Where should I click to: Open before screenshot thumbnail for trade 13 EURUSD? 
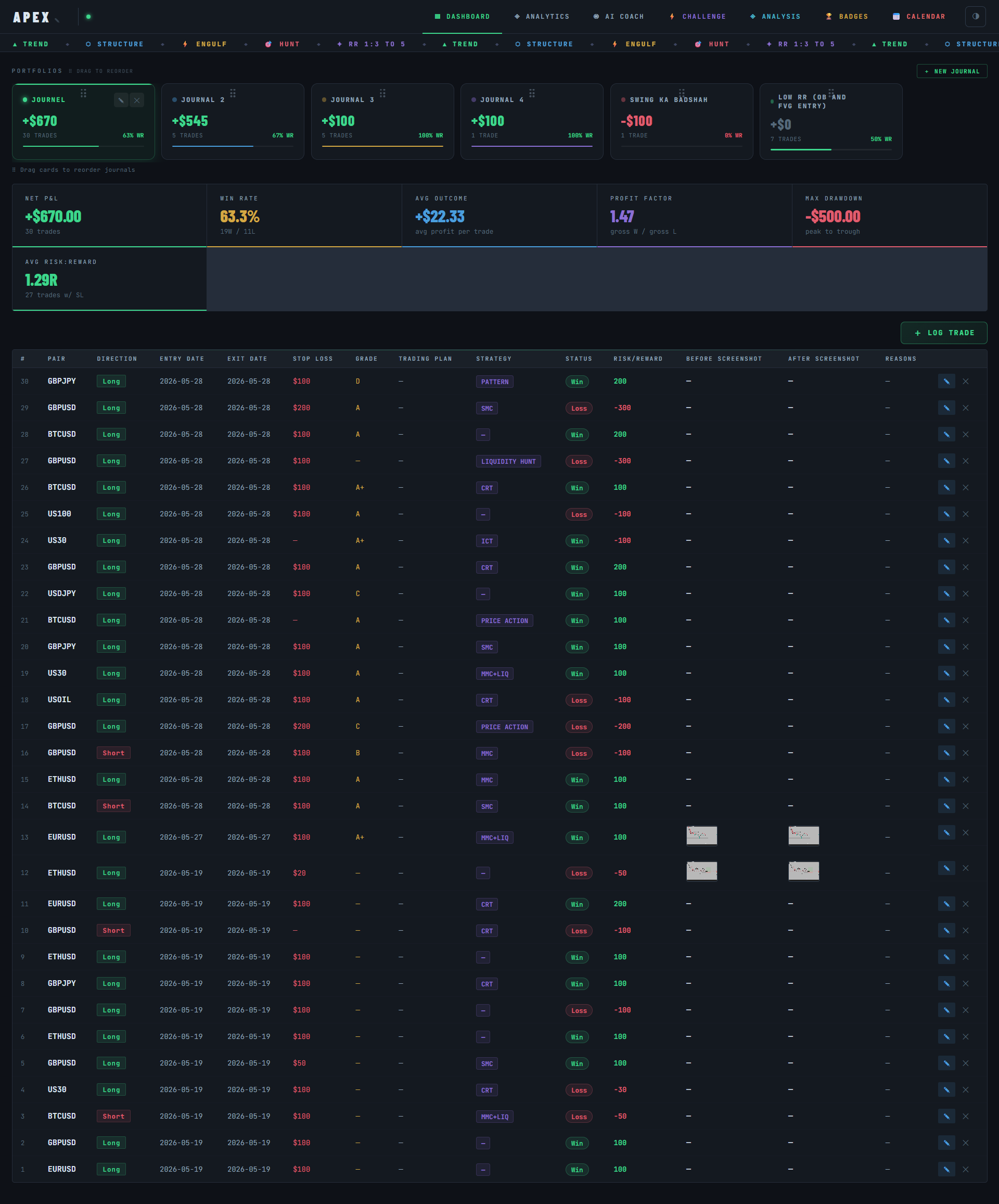701,836
